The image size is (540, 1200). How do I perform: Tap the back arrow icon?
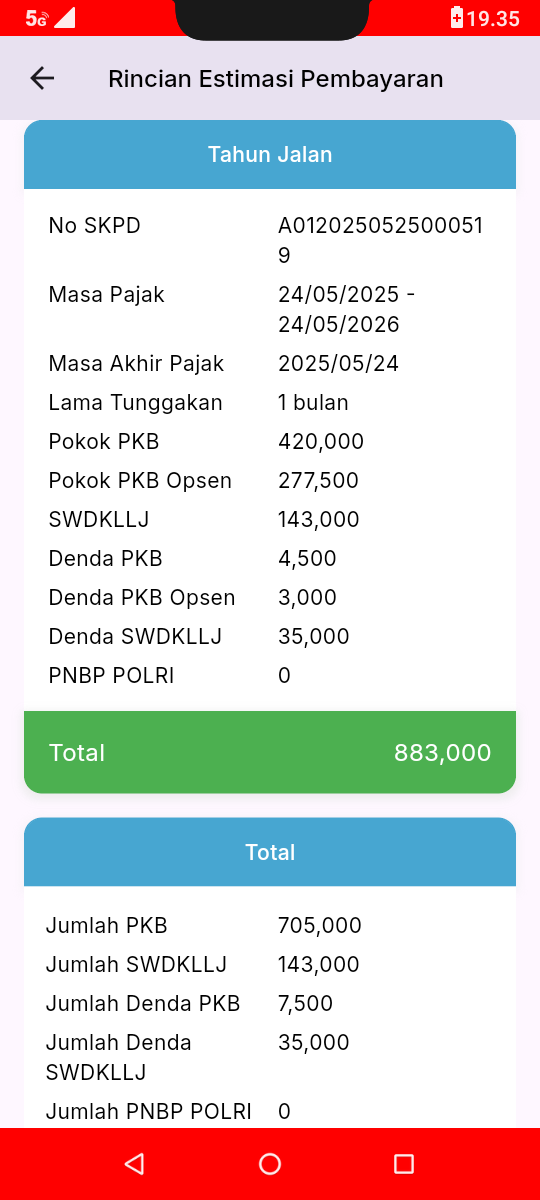[42, 78]
